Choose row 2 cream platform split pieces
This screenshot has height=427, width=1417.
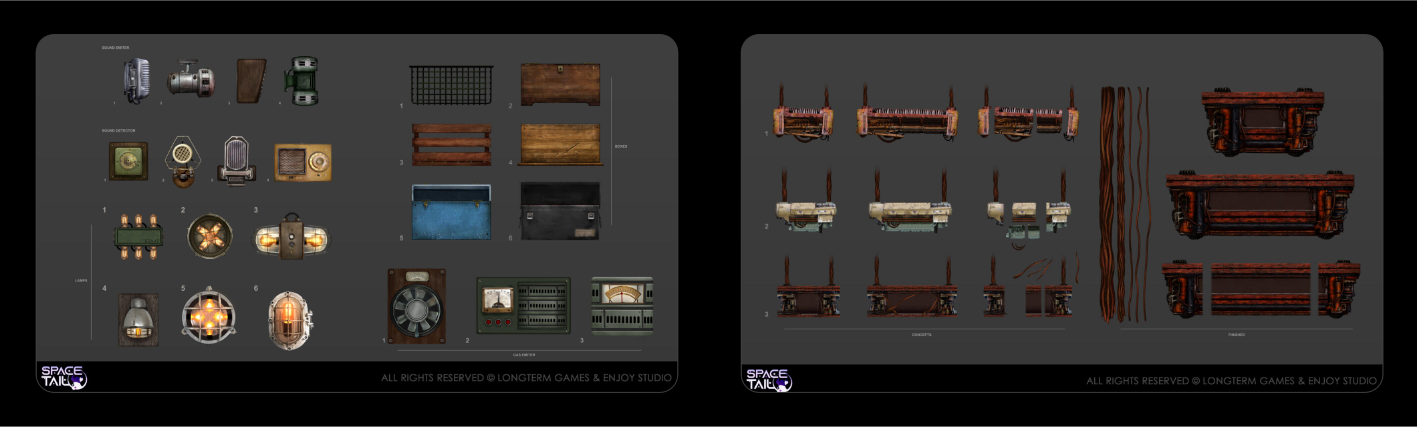coord(1029,208)
